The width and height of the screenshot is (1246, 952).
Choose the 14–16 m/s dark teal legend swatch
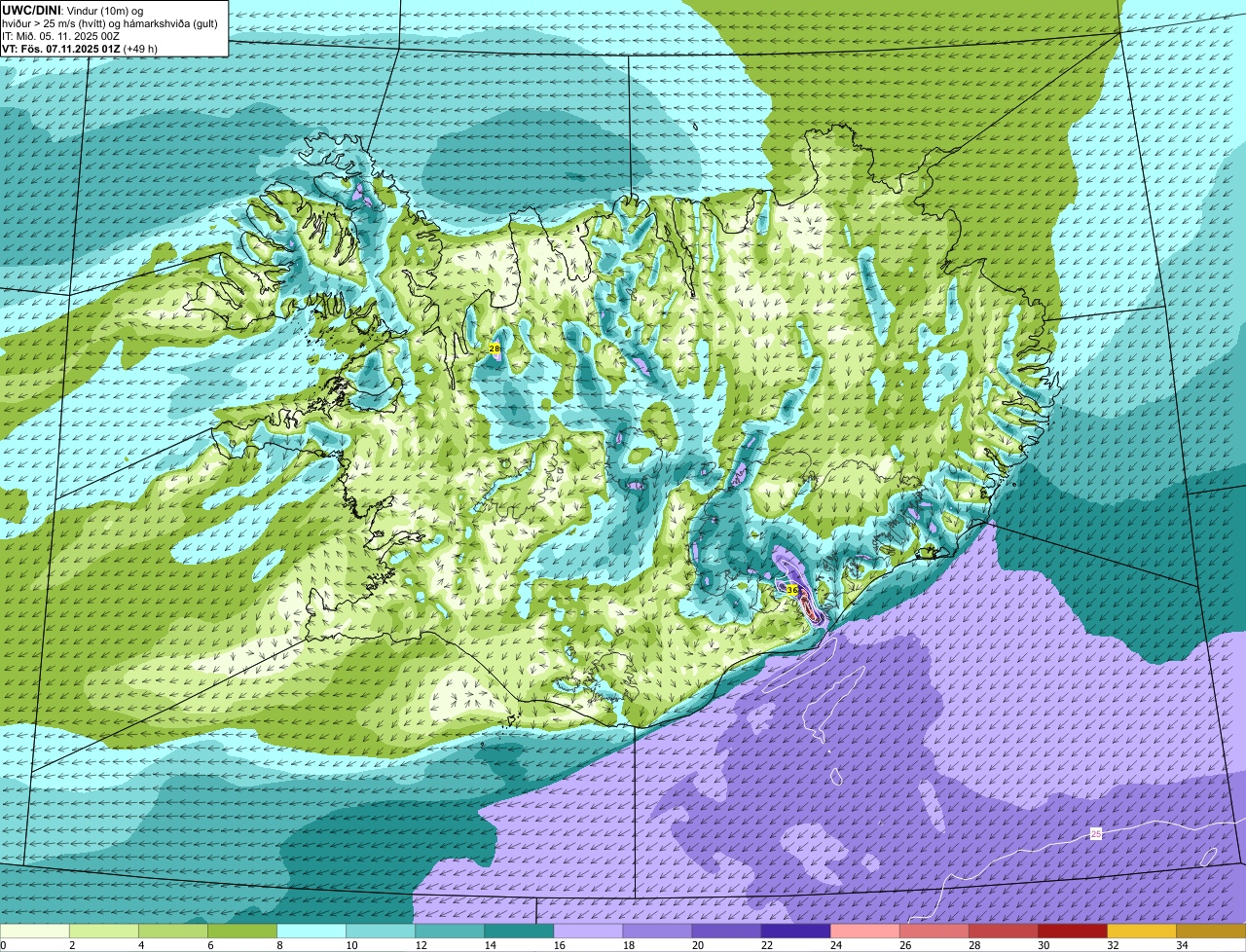click(519, 931)
